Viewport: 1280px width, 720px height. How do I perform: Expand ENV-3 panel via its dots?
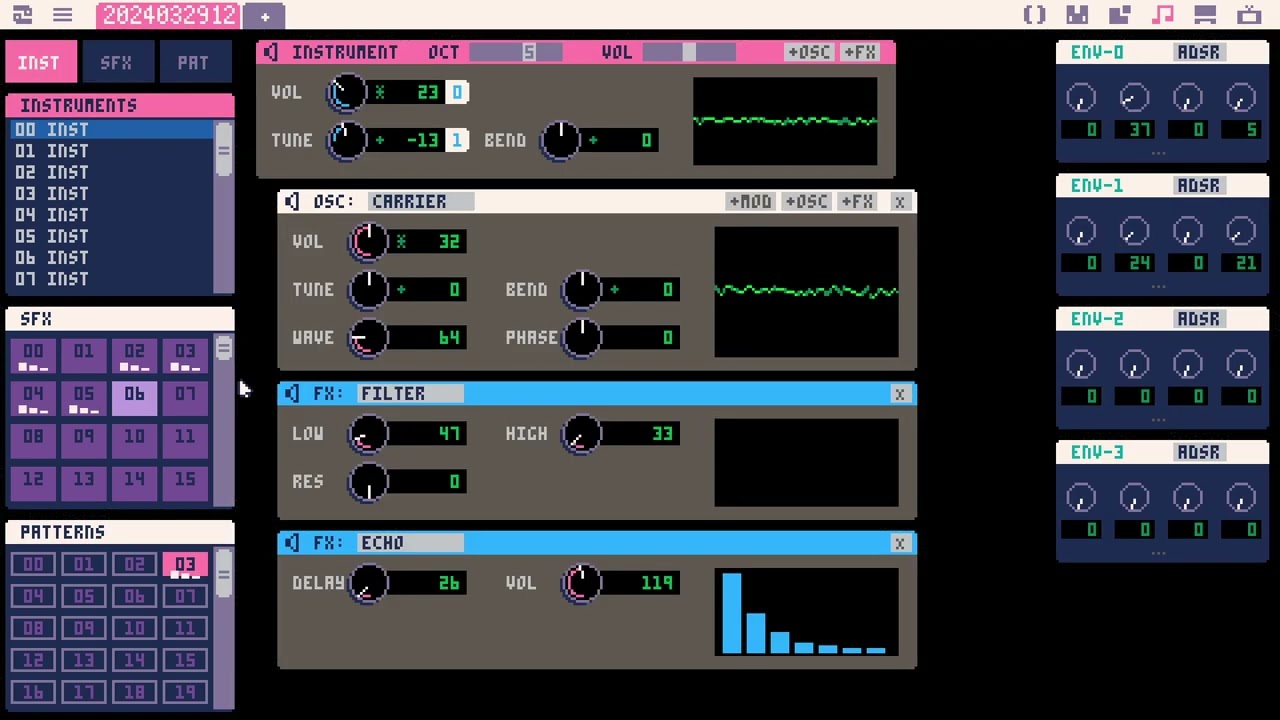(1158, 552)
